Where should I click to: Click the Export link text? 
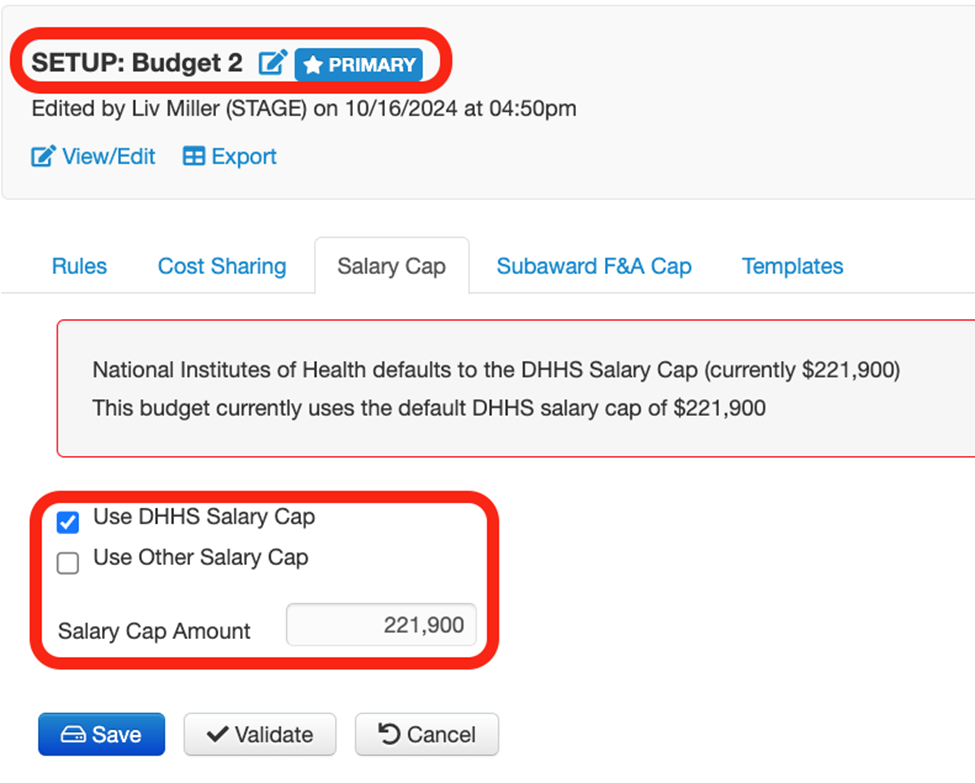click(244, 157)
